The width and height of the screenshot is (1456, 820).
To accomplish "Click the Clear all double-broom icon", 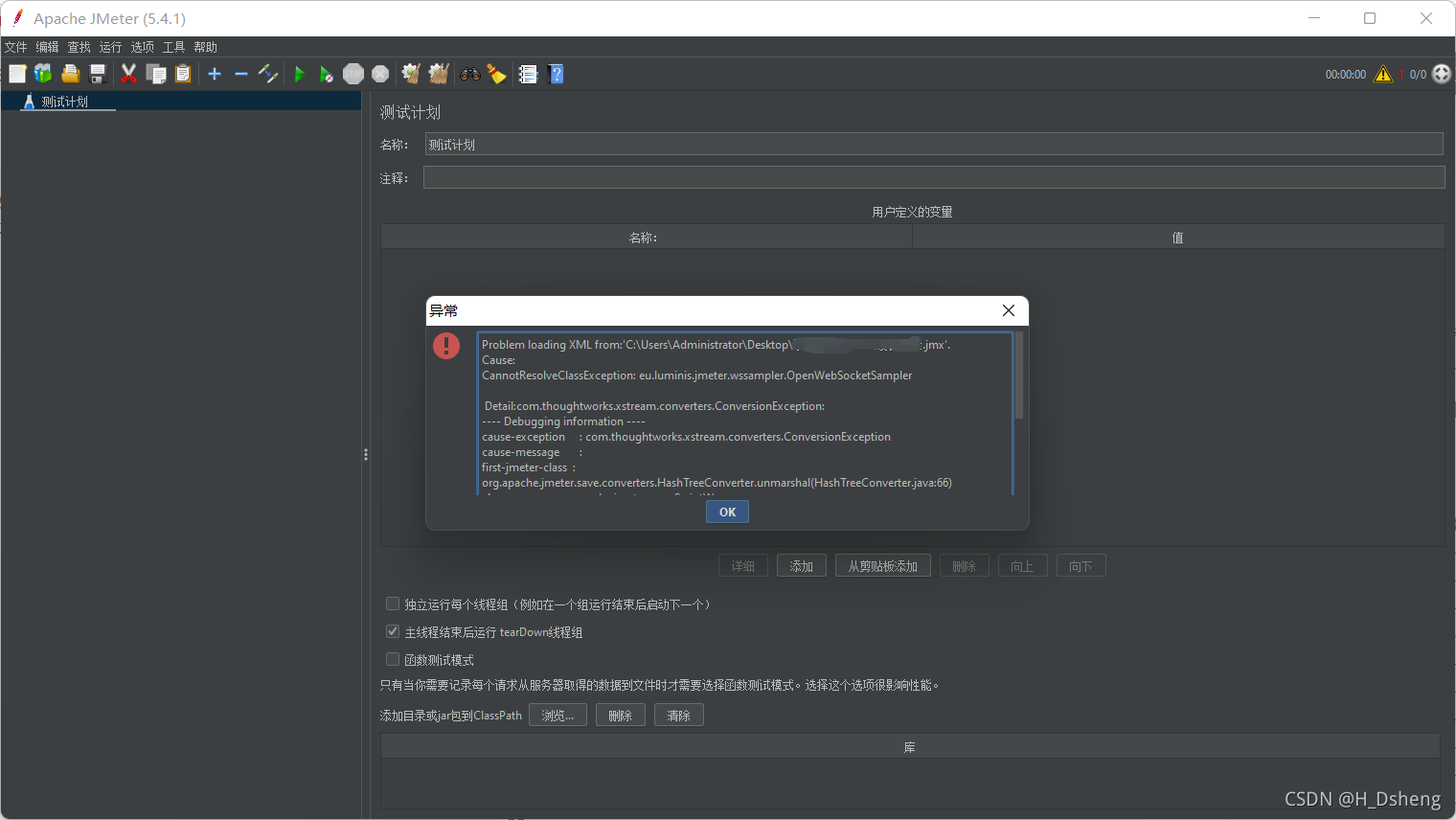I will 439,74.
